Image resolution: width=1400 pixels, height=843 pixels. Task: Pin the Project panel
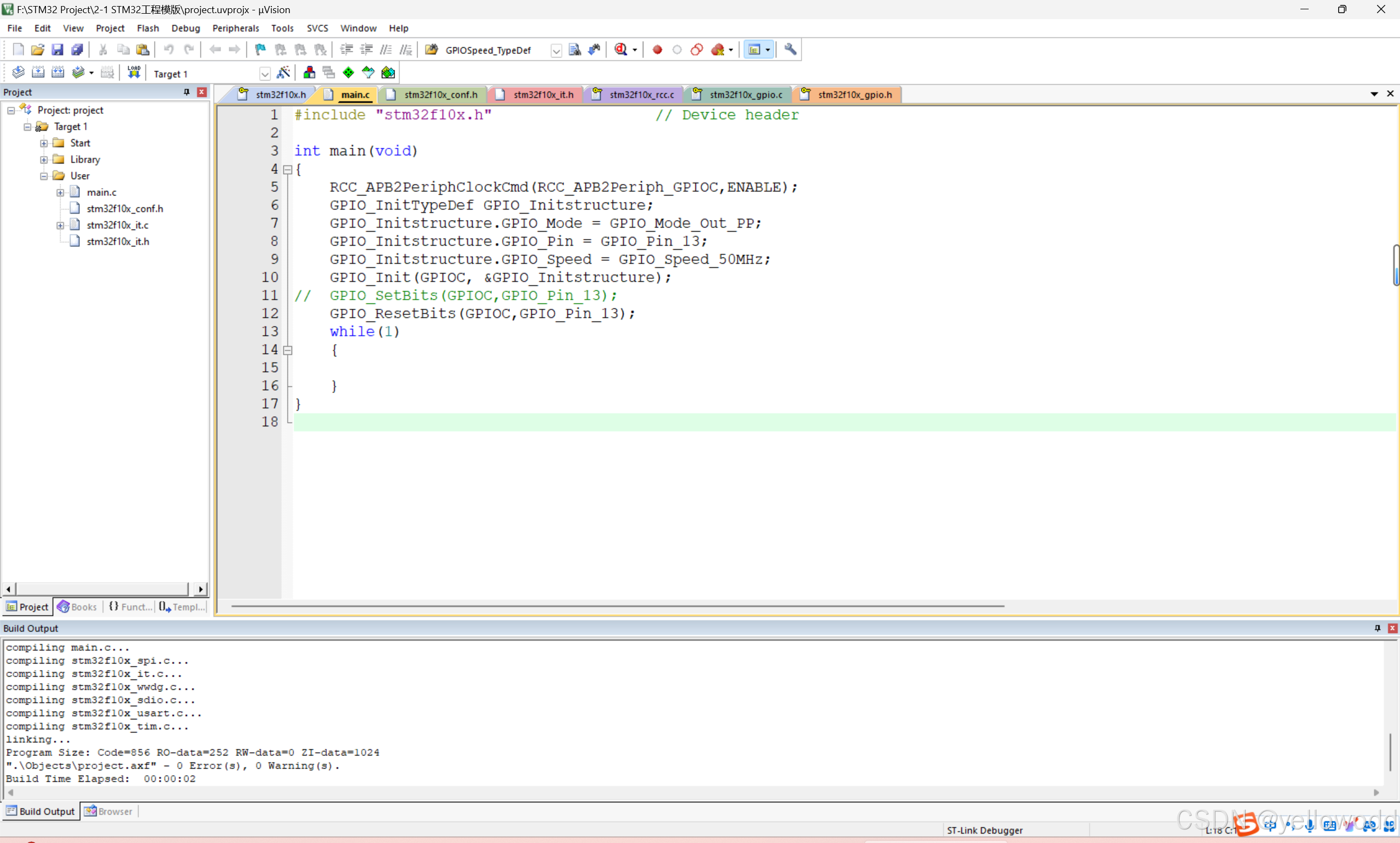pos(186,92)
